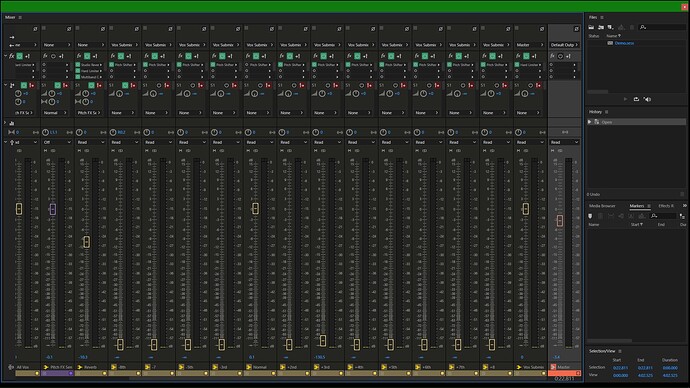Toggle the fx power button on Reverb track
690x388 pixels.
click(x=87, y=56)
